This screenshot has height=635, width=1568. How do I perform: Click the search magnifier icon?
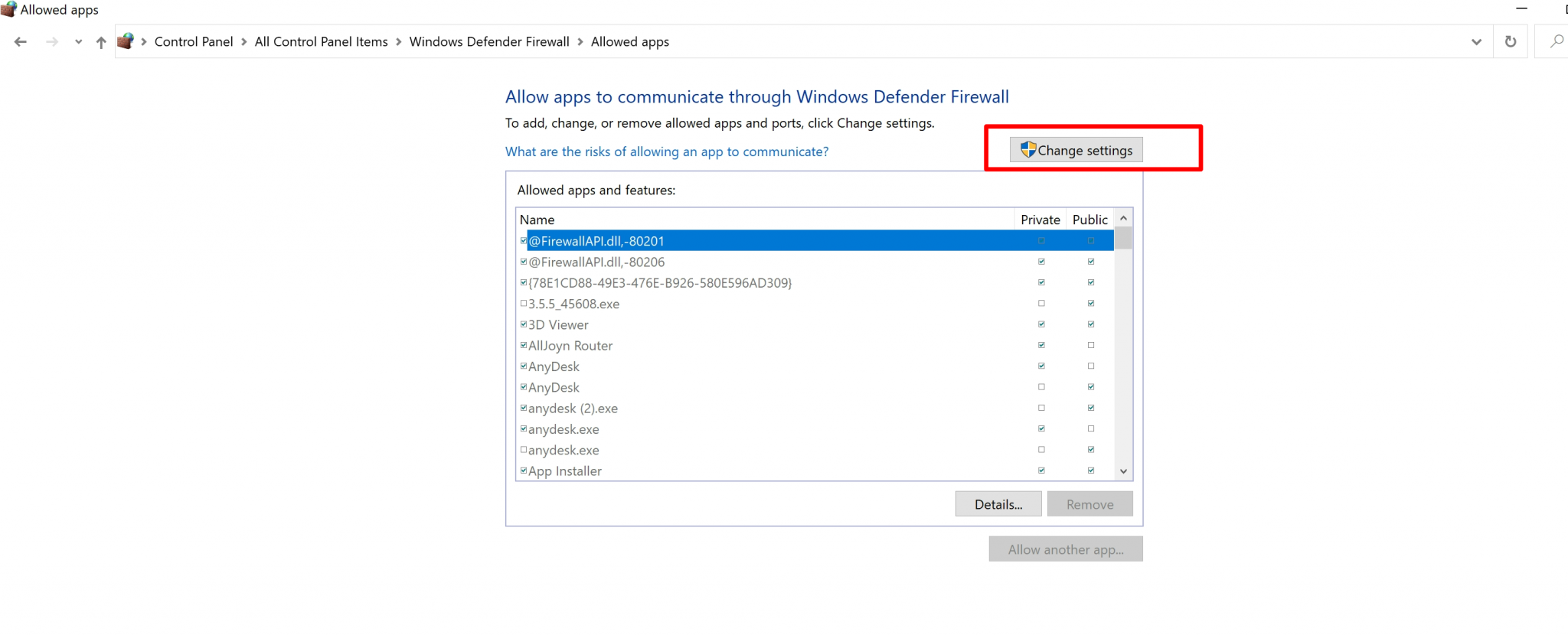point(1557,42)
